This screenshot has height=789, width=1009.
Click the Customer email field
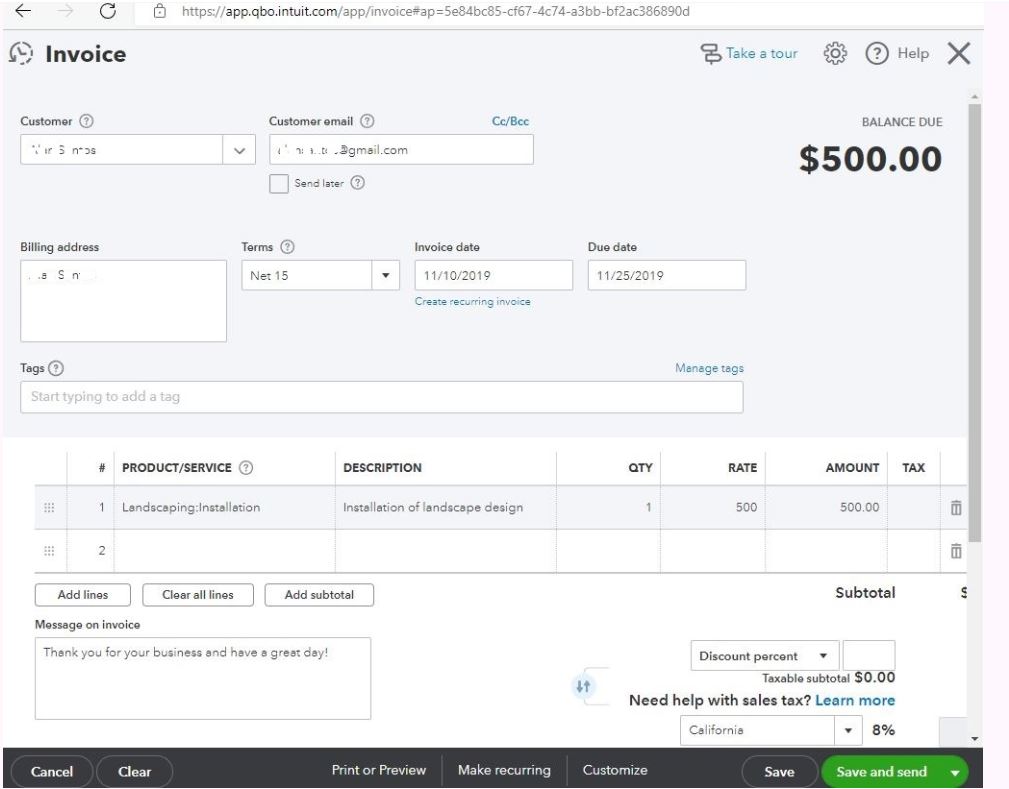(x=401, y=150)
